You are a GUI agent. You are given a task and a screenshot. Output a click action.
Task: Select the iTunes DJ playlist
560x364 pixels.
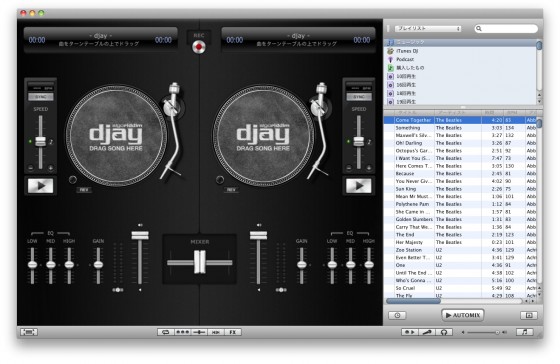coord(461,51)
